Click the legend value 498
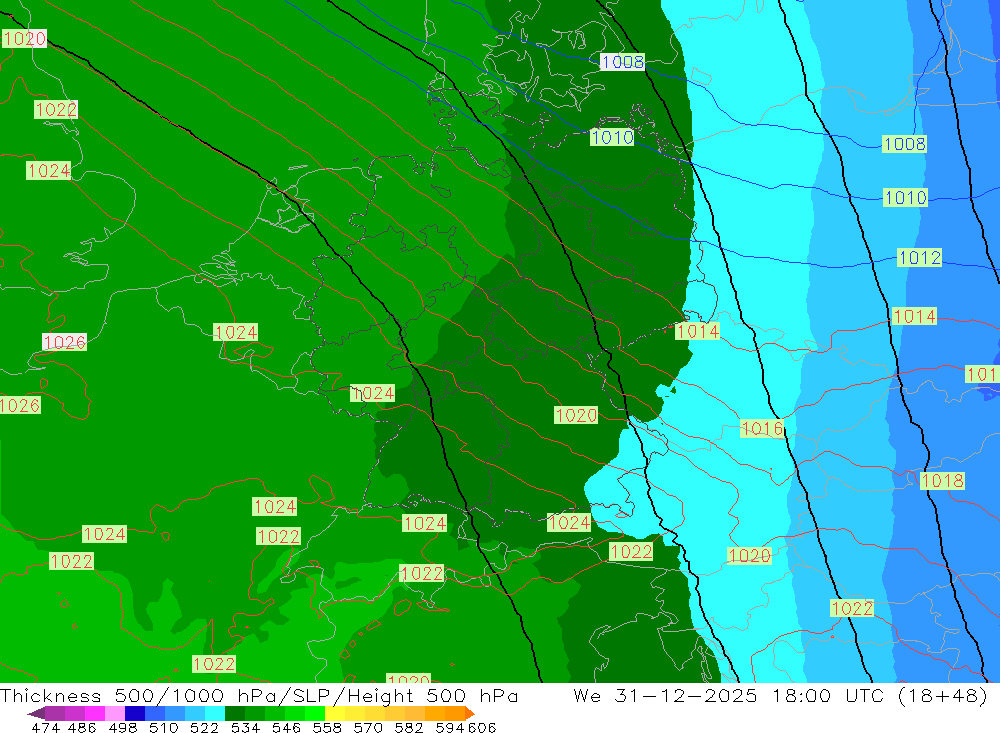This screenshot has height=733, width=1000. 123,728
